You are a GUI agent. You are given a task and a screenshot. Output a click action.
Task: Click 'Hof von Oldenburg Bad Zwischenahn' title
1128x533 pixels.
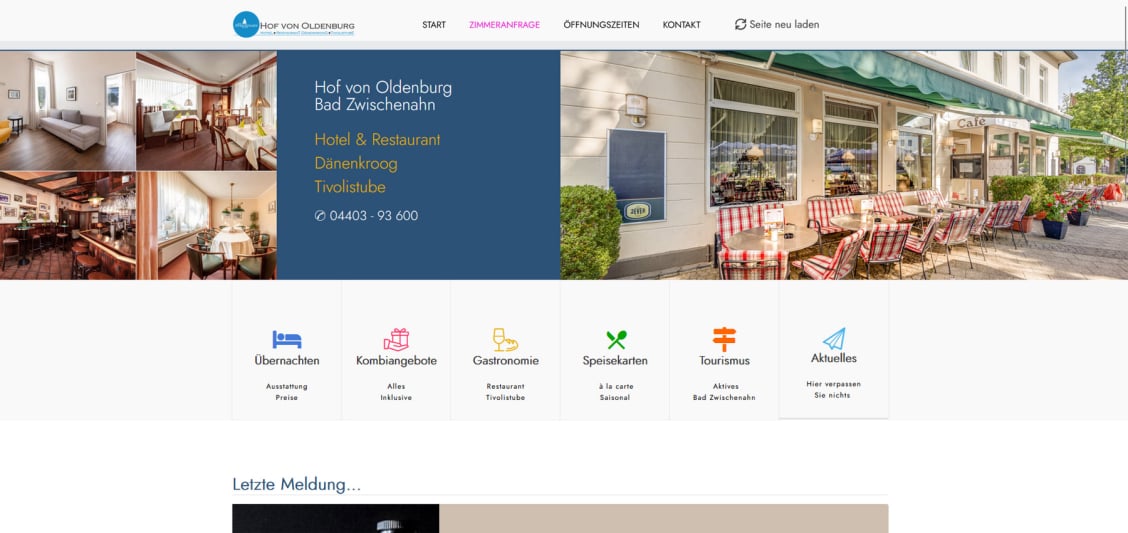(x=383, y=96)
